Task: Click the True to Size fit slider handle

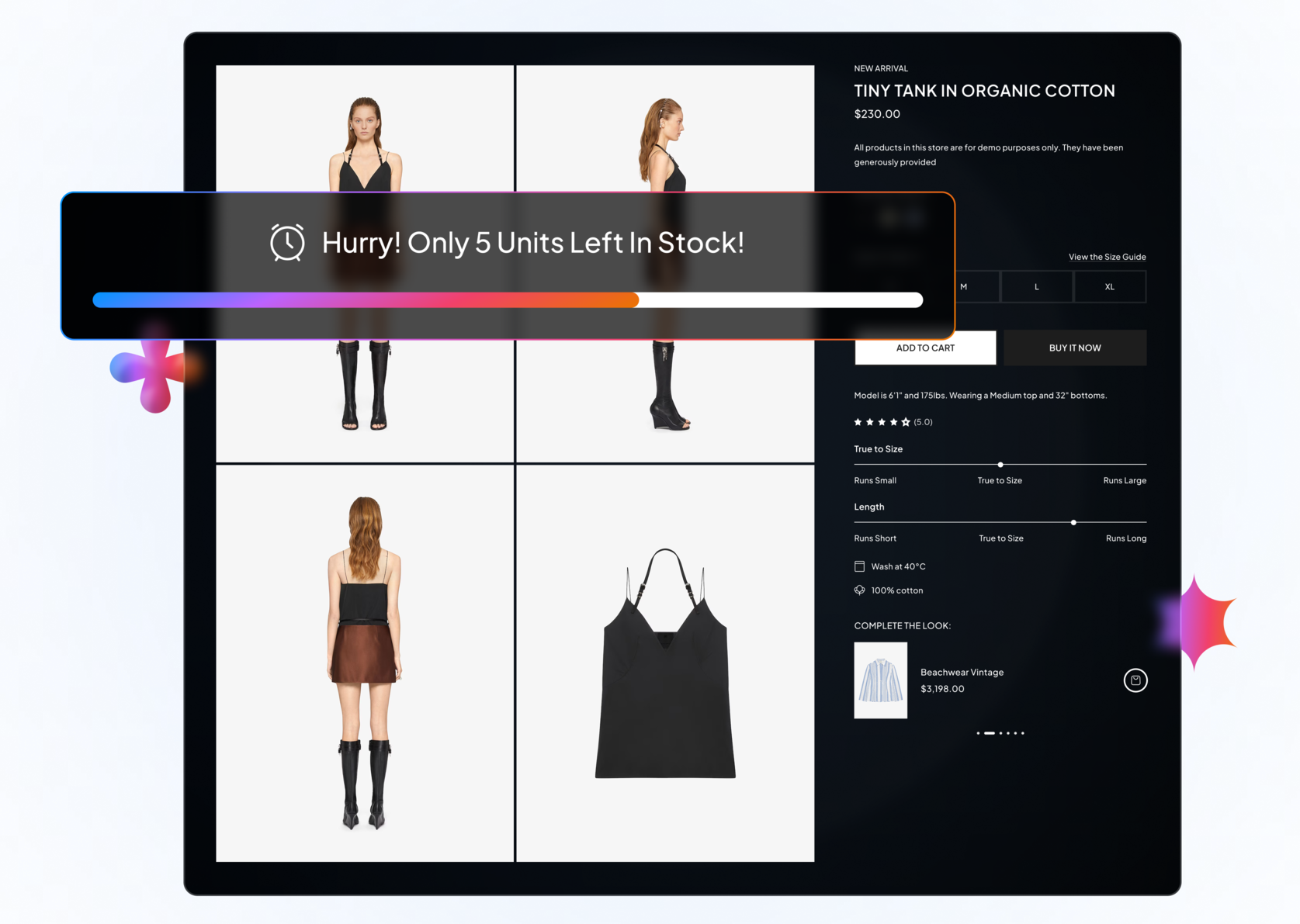Action: (1000, 465)
